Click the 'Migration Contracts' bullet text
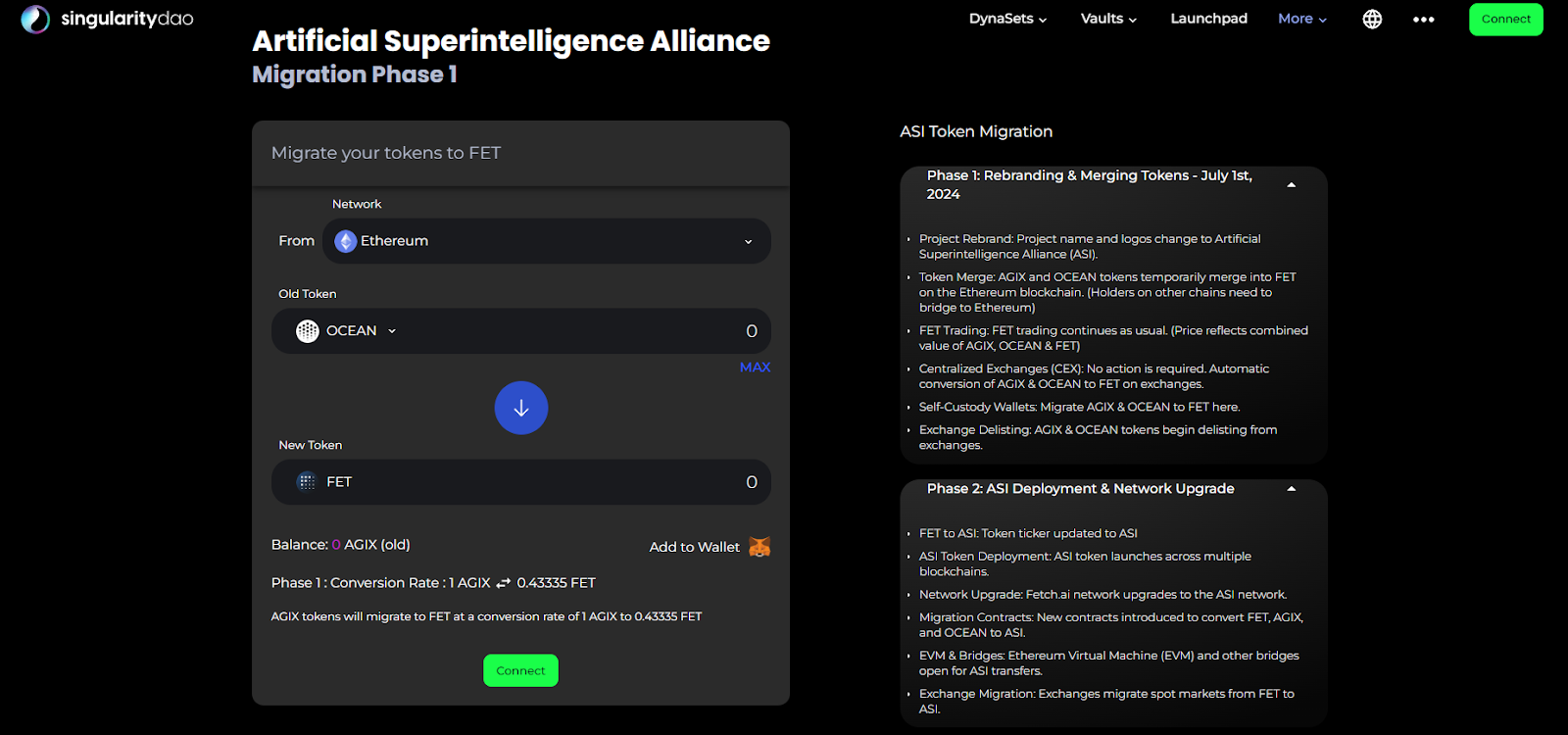 click(1111, 625)
